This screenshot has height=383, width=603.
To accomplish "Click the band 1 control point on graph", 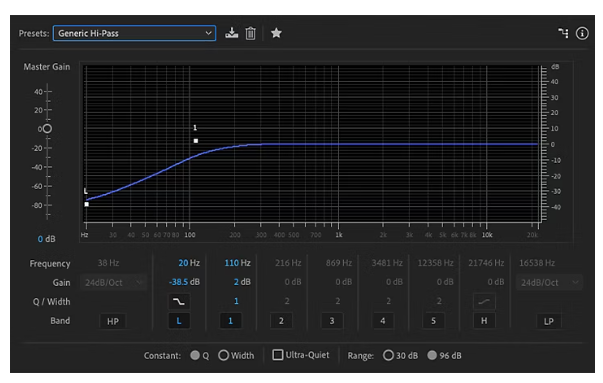I will pos(196,141).
